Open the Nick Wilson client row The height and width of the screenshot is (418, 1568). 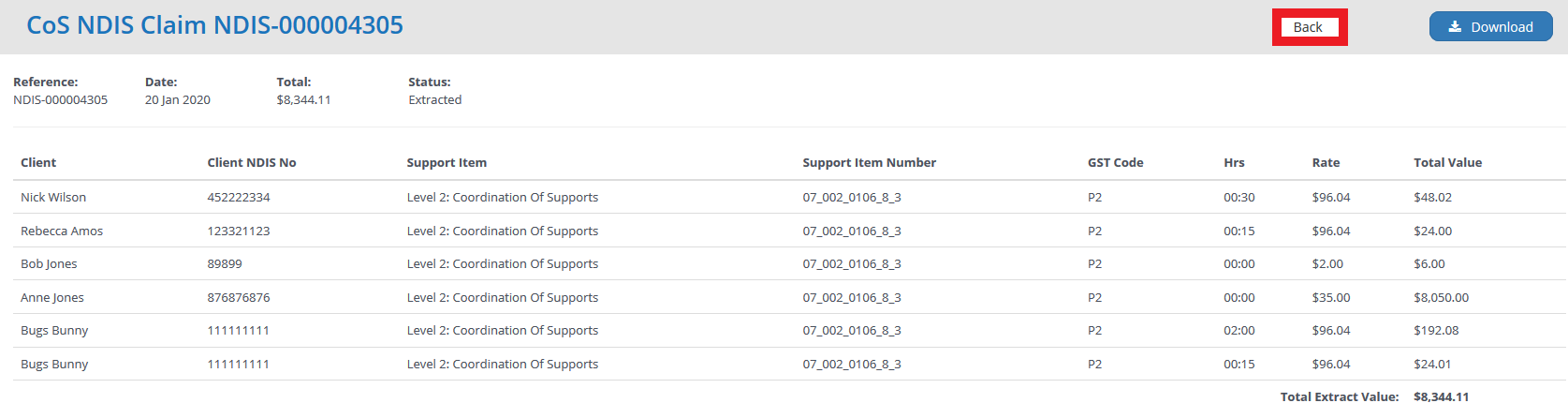click(x=789, y=197)
